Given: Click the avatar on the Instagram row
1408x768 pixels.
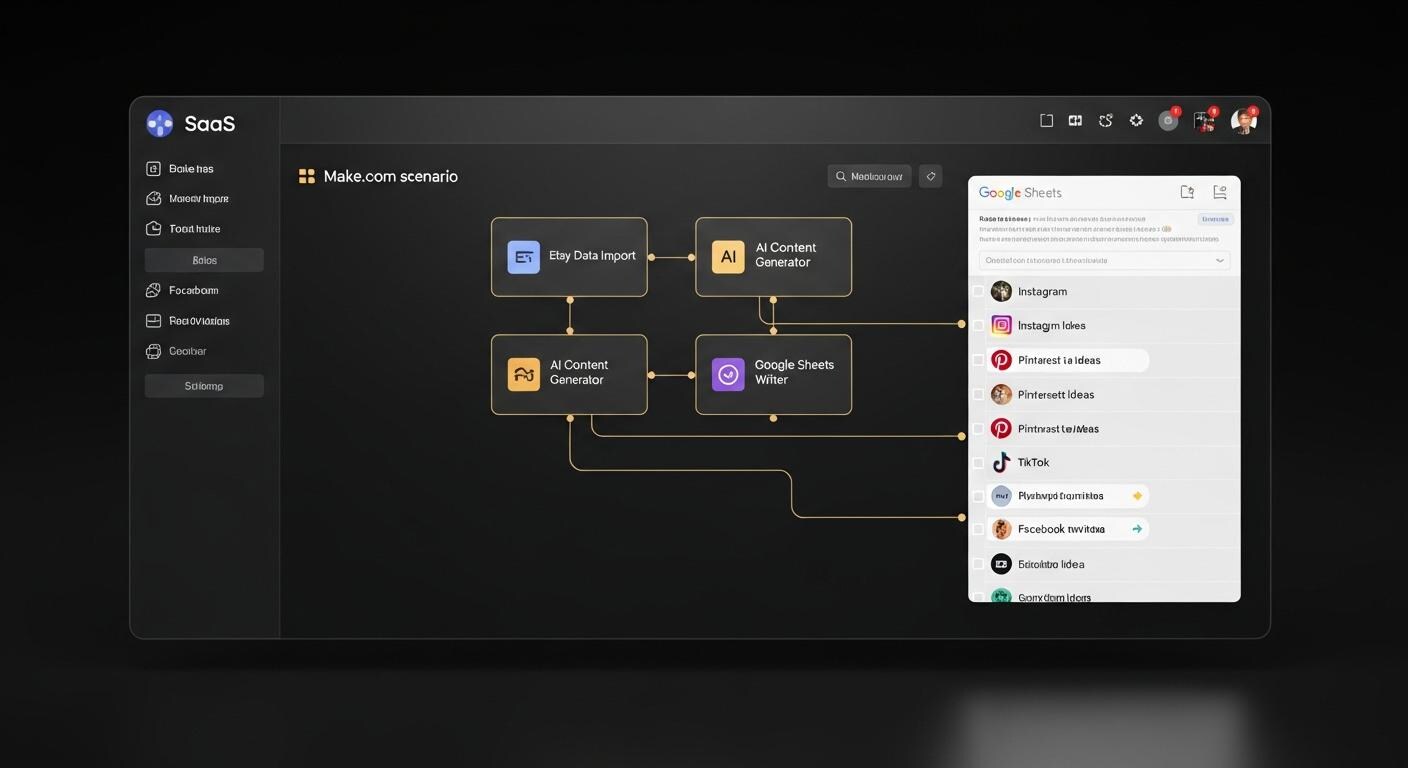Looking at the screenshot, I should tap(1001, 291).
